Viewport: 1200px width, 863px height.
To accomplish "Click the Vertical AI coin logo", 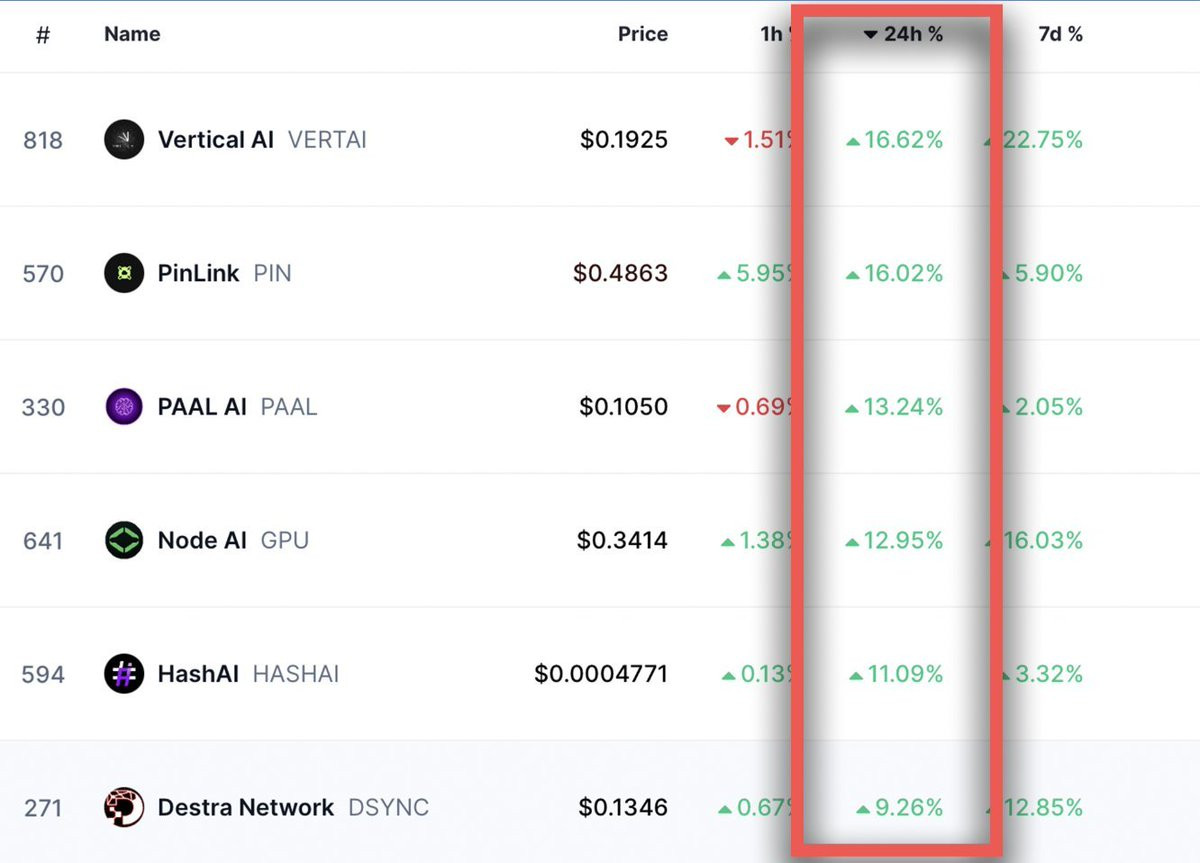I will tap(124, 140).
